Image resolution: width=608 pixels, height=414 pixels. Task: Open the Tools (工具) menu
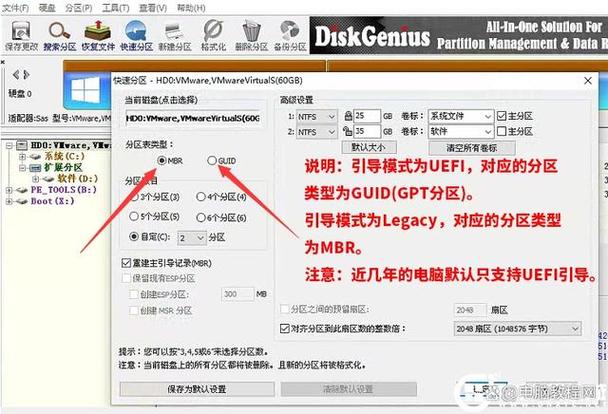pyautogui.click(x=116, y=7)
